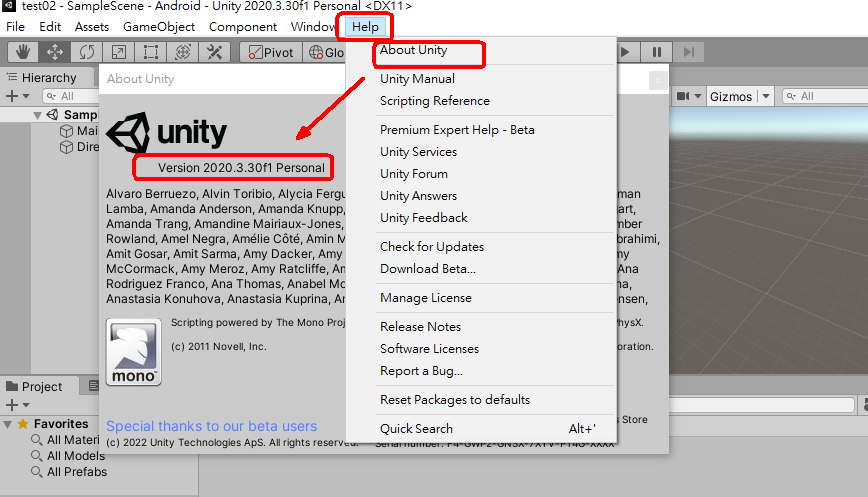The image size is (868, 497).
Task: Select the Rotate tool
Action: pyautogui.click(x=86, y=52)
